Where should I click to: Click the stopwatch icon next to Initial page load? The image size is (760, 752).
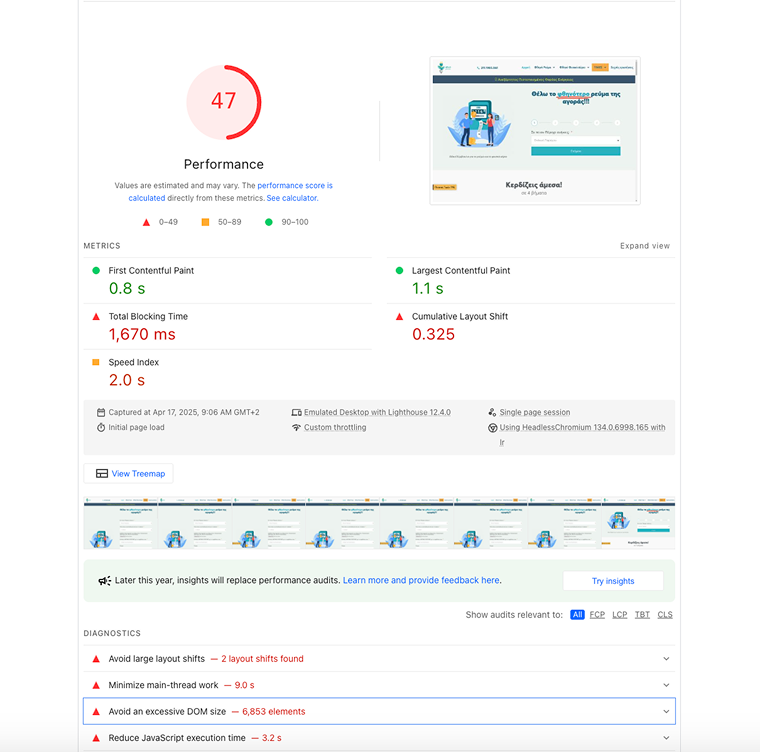[x=101, y=428]
